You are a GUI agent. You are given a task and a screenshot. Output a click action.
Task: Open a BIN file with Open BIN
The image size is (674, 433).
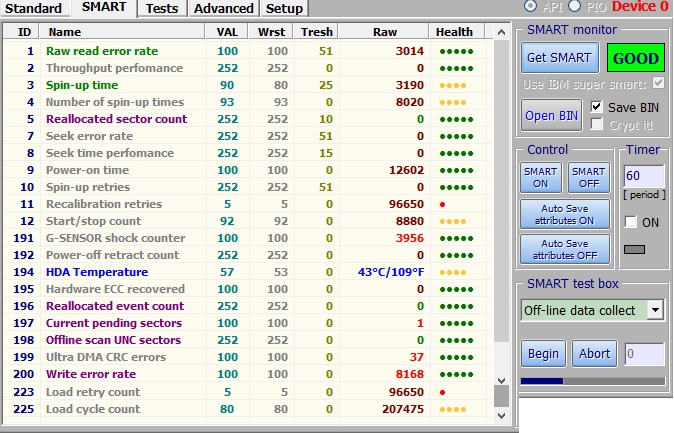pos(551,115)
